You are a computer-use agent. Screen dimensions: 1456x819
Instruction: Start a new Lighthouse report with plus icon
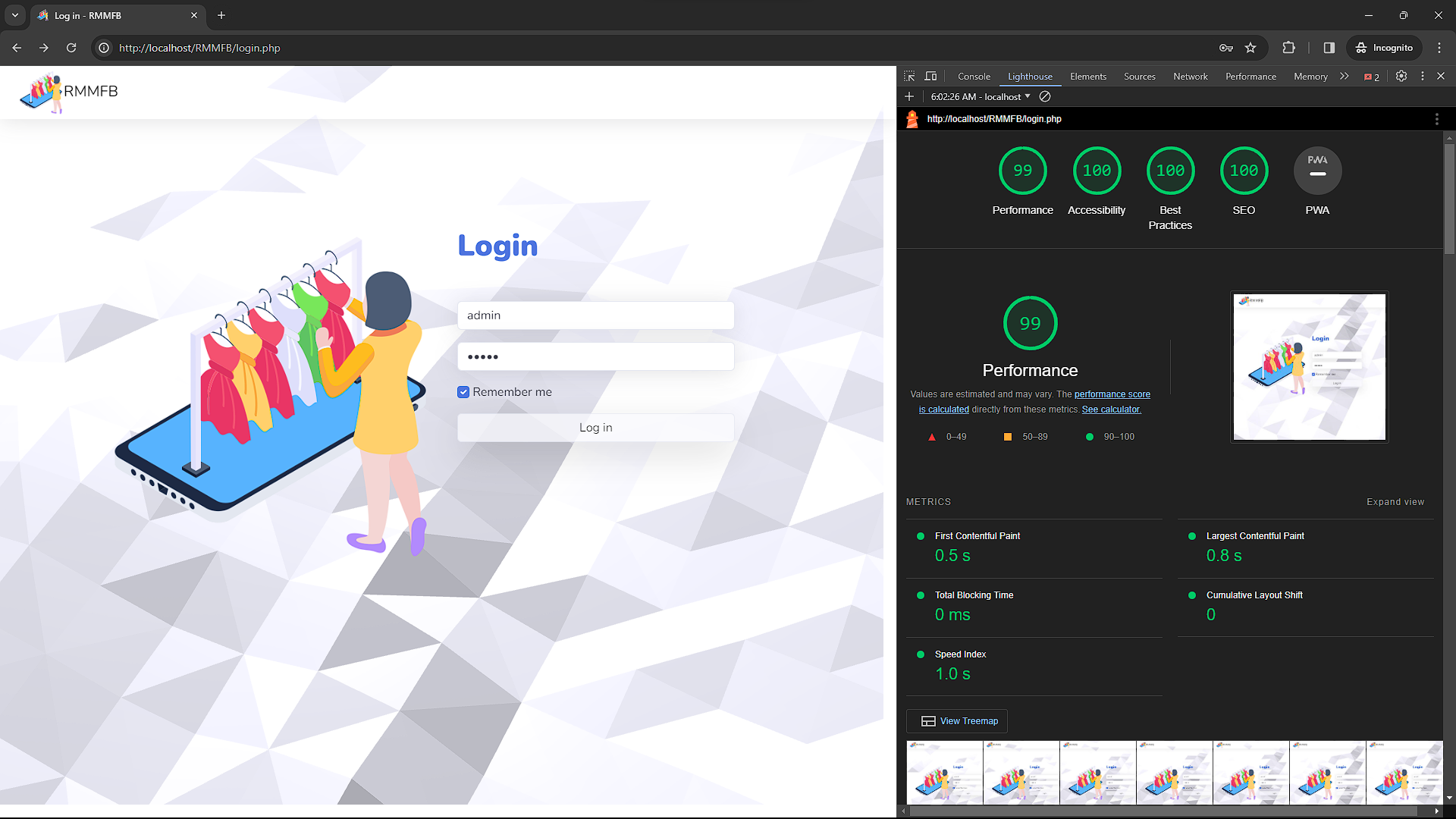(909, 96)
